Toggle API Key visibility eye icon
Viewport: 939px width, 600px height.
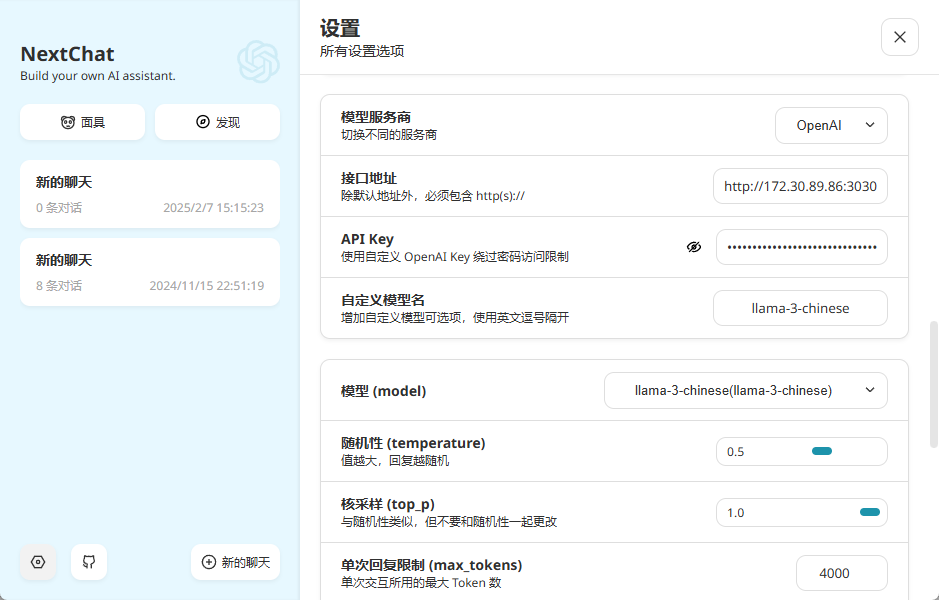click(694, 247)
